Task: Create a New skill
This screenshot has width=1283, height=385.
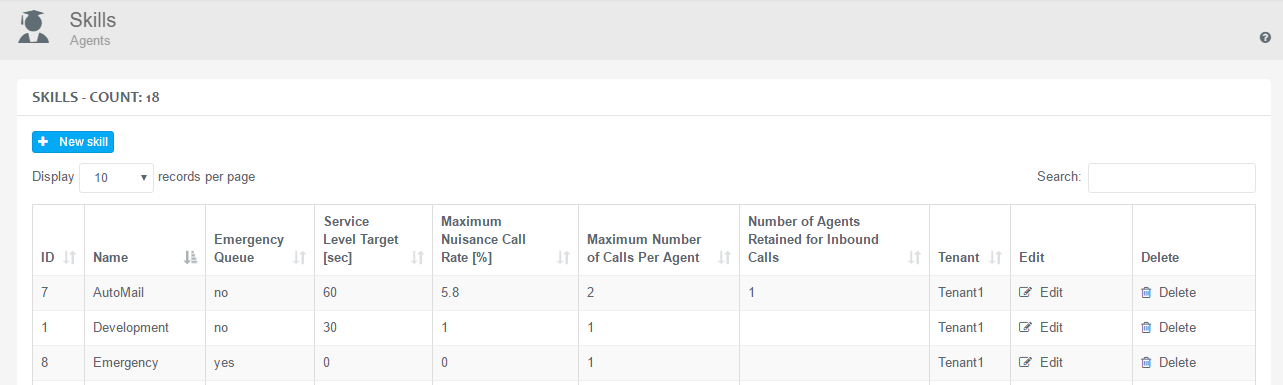Action: click(x=73, y=142)
